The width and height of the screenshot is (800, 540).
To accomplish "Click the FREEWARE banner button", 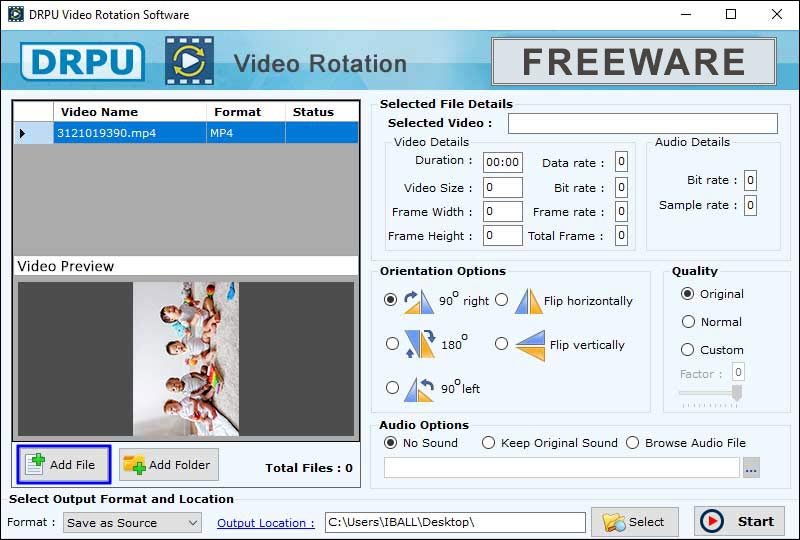I will (x=634, y=61).
